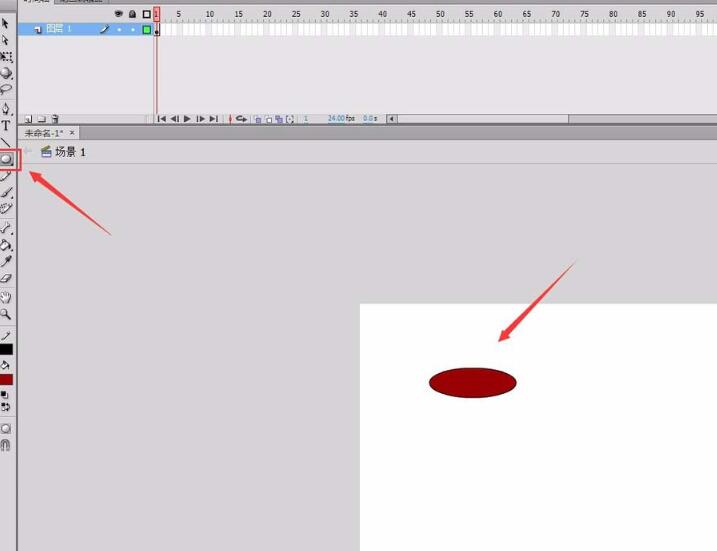Screen dimensions: 717x551
Task: Toggle outline view on layer 1 green square
Action: coord(146,30)
